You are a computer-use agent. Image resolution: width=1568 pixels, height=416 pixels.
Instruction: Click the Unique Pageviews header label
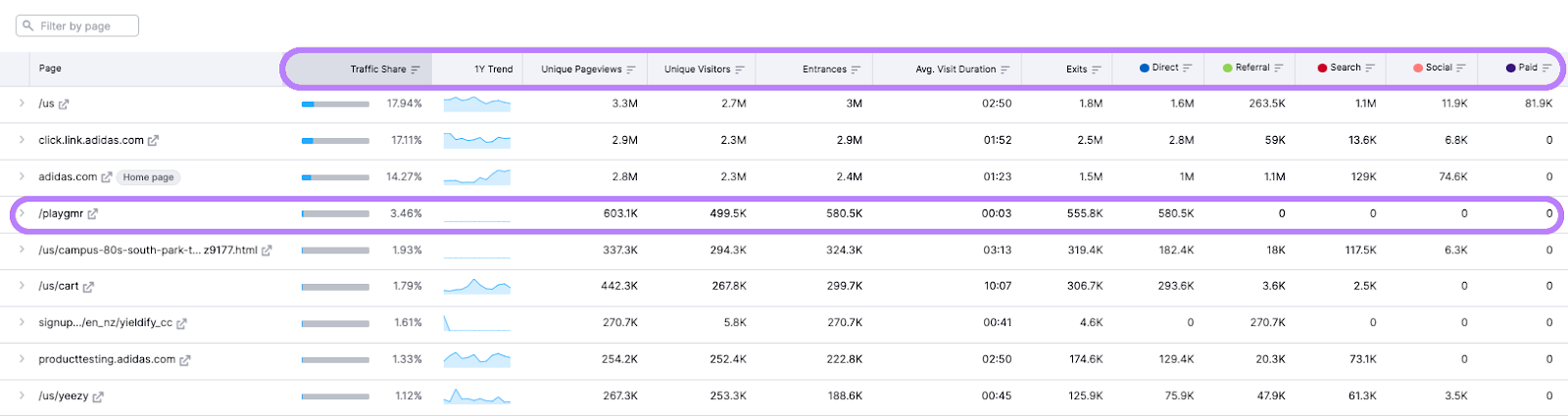[x=581, y=69]
